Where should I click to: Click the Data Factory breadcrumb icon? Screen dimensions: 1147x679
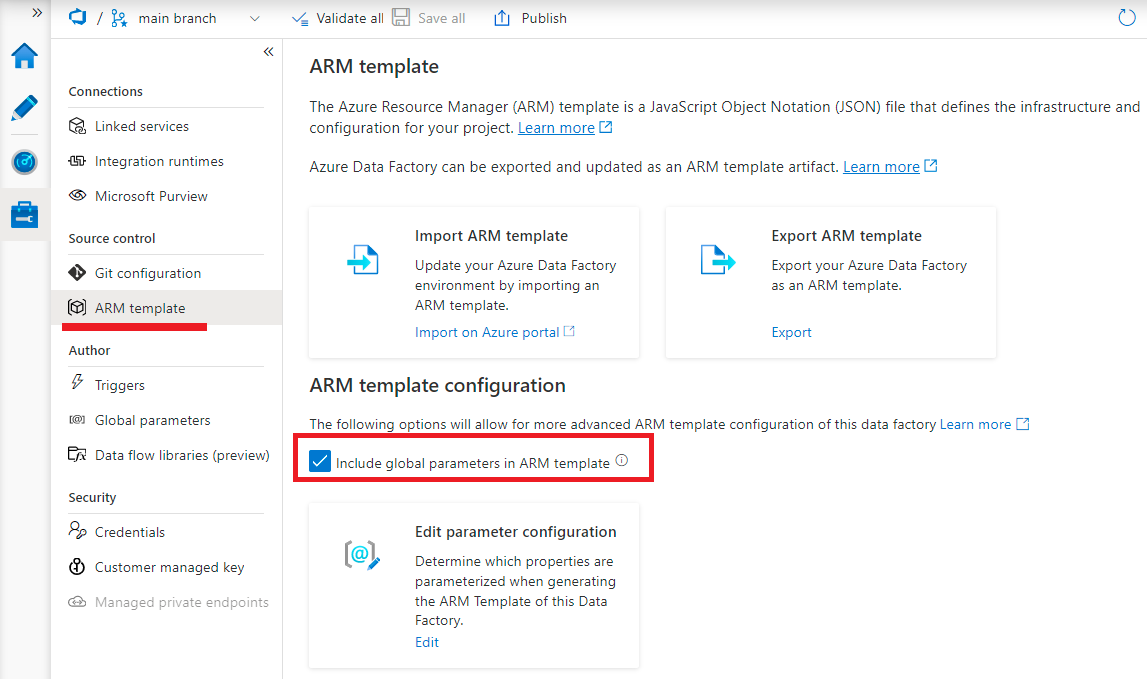click(78, 17)
